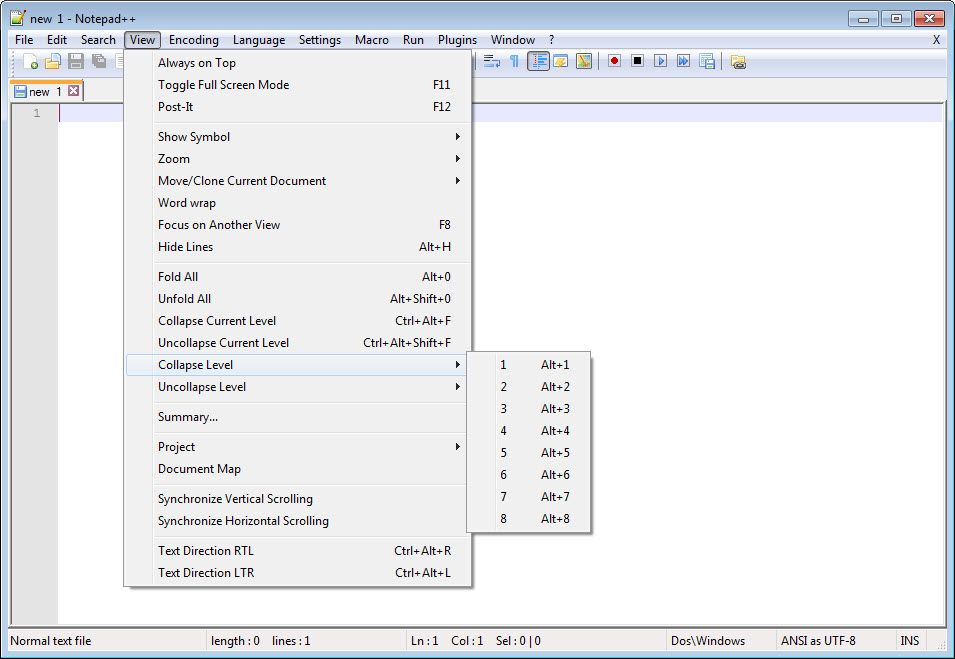This screenshot has height=659, width=955.
Task: Close the new 1 tab via red X
Action: coord(73,91)
